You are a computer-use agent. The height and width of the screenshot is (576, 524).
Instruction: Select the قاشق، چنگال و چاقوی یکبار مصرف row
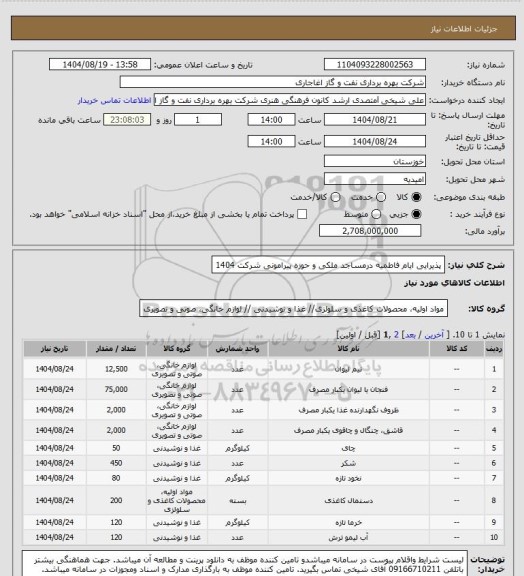click(263, 430)
